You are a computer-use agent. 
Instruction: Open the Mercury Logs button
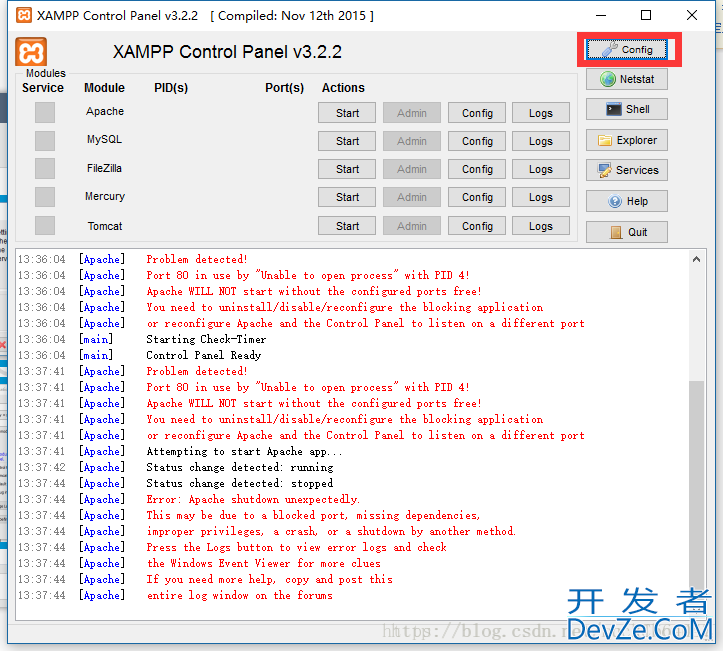pyautogui.click(x=541, y=197)
